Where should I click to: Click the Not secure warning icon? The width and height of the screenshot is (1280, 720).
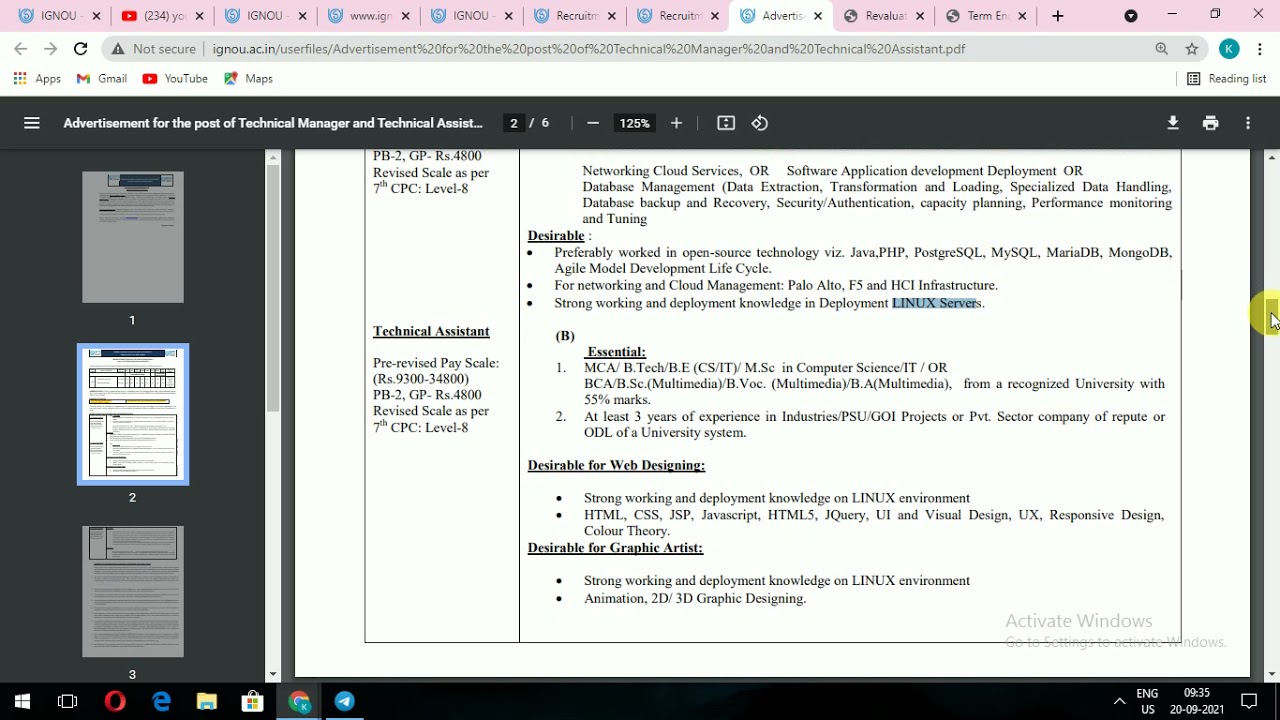pyautogui.click(x=118, y=49)
